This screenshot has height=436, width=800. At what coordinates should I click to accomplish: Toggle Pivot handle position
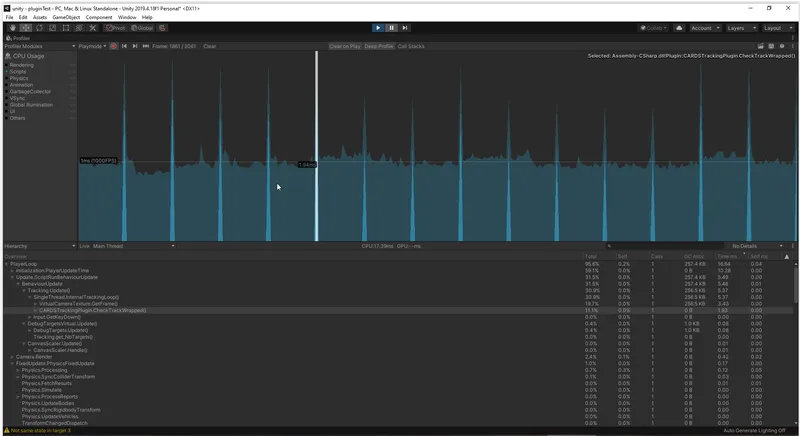click(116, 28)
